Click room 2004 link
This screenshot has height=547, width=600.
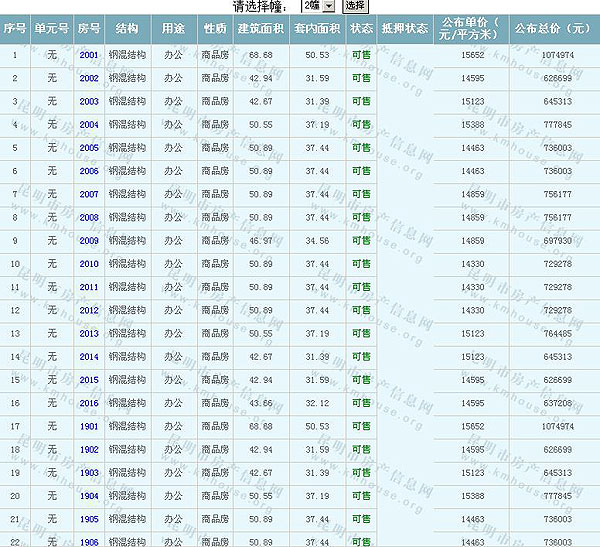tap(89, 125)
